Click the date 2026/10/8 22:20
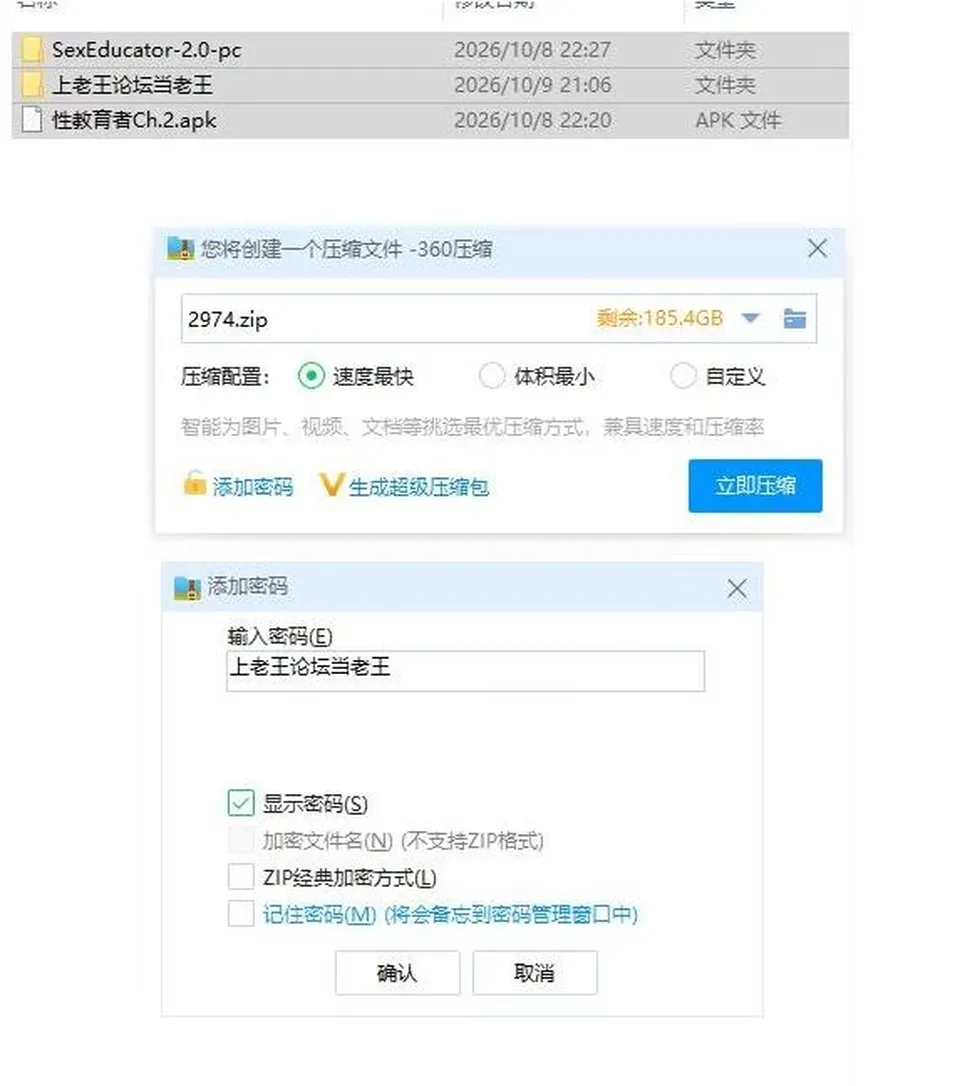 click(533, 121)
